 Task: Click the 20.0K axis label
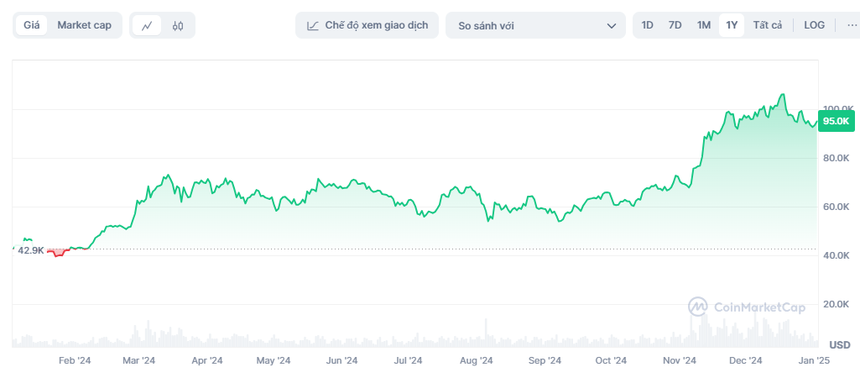tap(836, 305)
